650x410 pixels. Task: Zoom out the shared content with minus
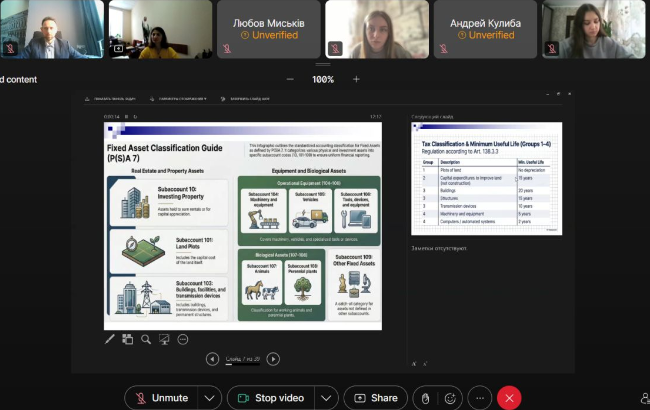coord(290,79)
